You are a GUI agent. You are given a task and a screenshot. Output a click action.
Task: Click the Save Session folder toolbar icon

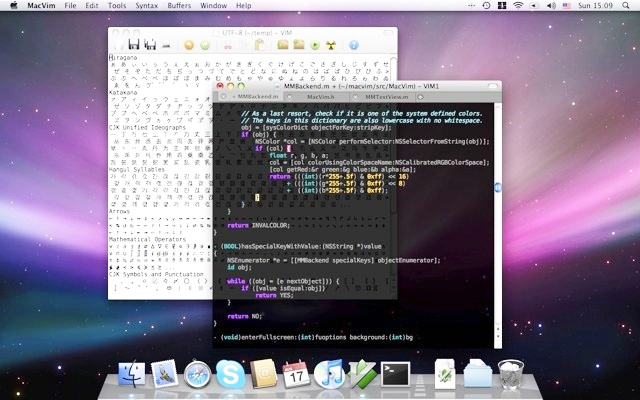[x=299, y=44]
